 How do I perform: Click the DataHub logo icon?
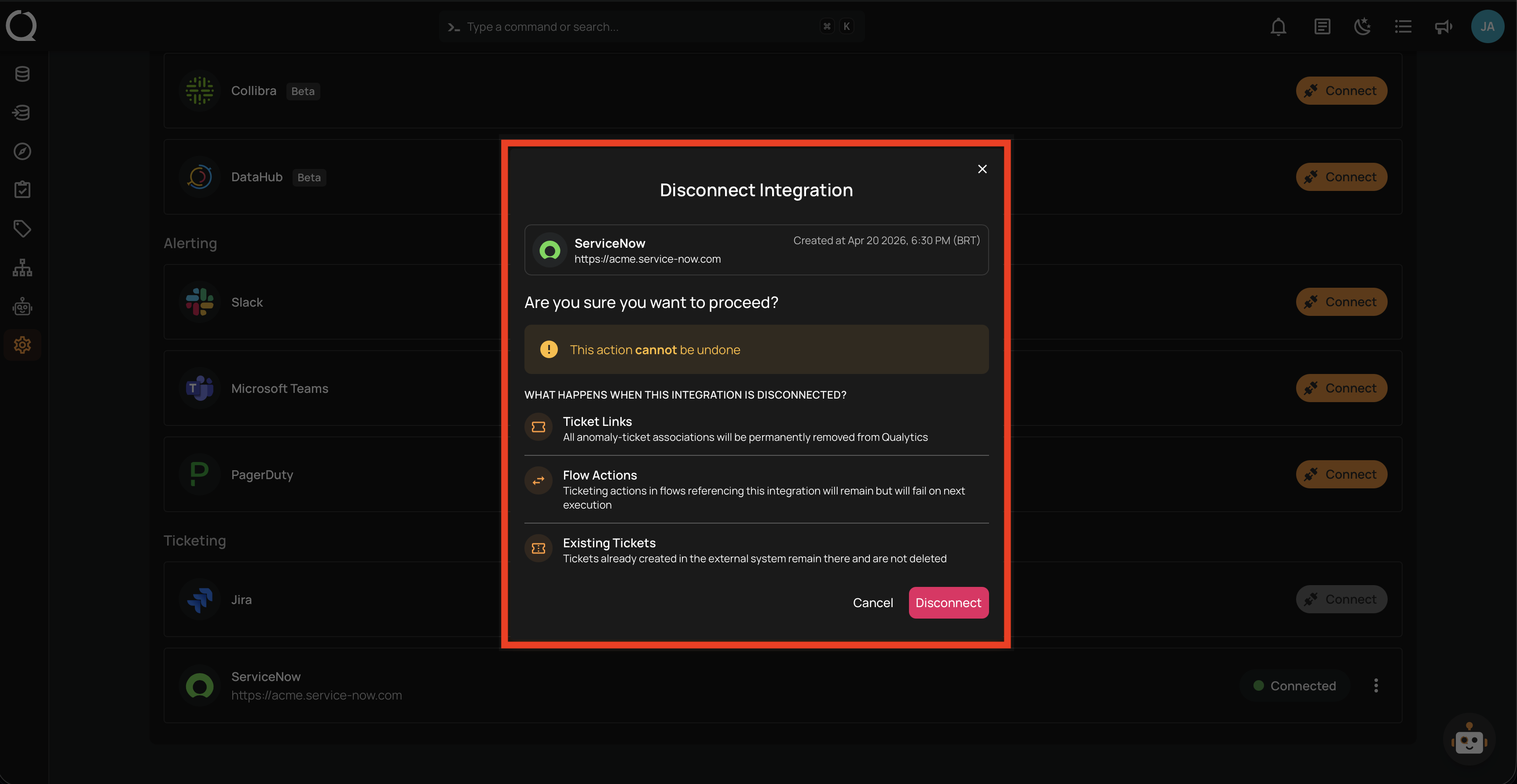[x=200, y=177]
